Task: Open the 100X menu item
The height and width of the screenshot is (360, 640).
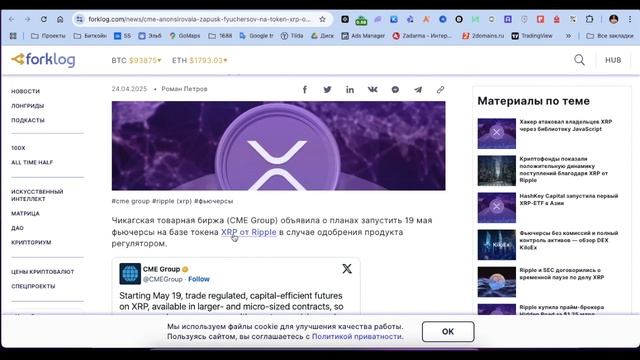Action: click(18, 148)
